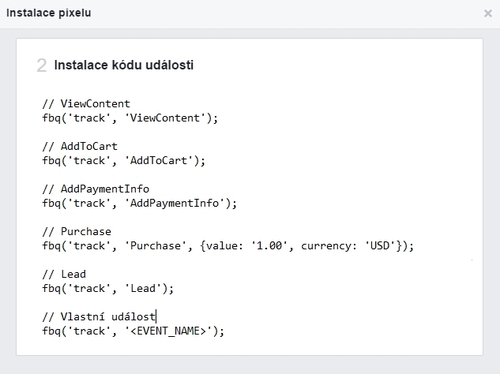The width and height of the screenshot is (500, 374).
Task: Click the 'track' string in custom event line
Action: (89, 331)
